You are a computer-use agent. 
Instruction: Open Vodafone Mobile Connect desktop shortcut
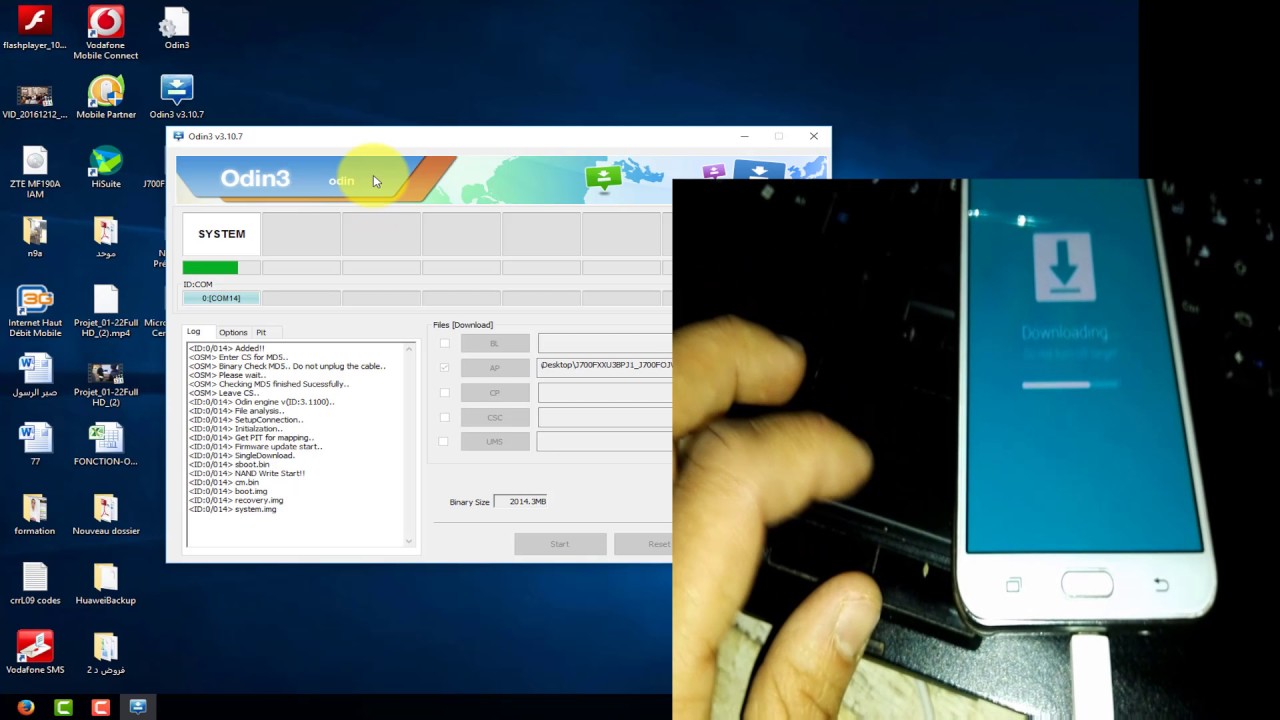105,32
